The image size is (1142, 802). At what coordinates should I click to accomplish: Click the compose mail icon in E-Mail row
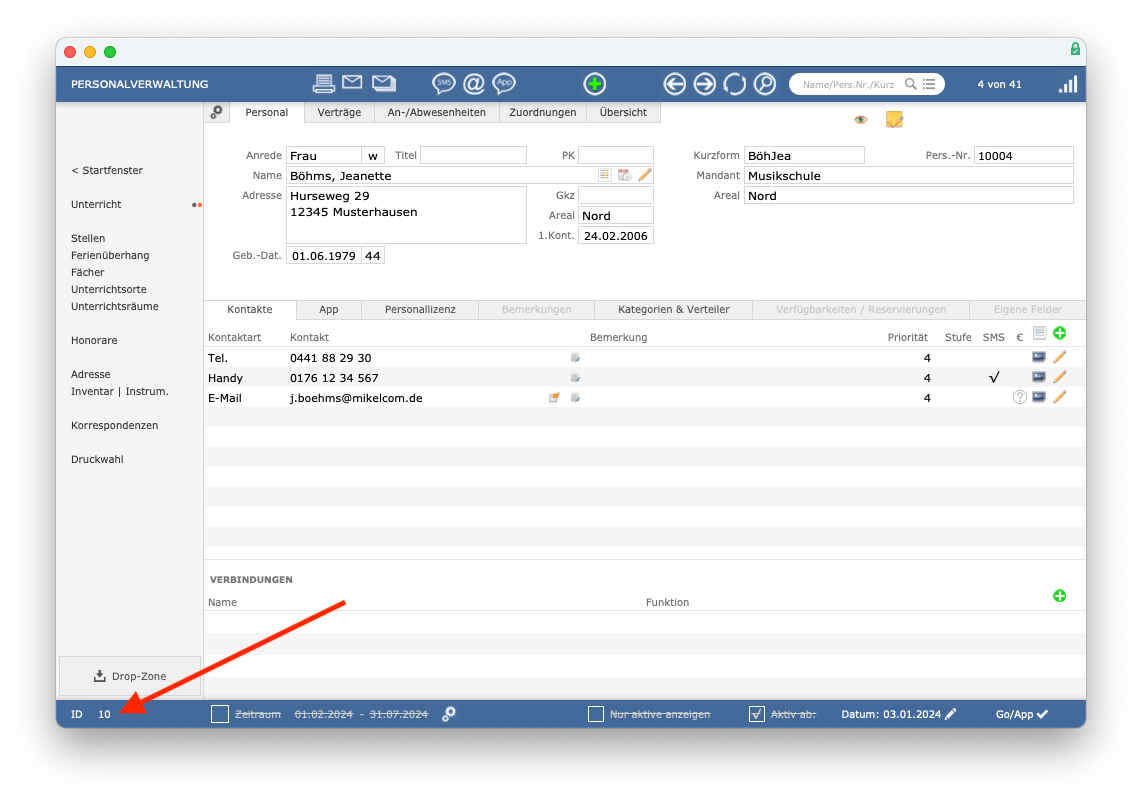[x=554, y=397]
